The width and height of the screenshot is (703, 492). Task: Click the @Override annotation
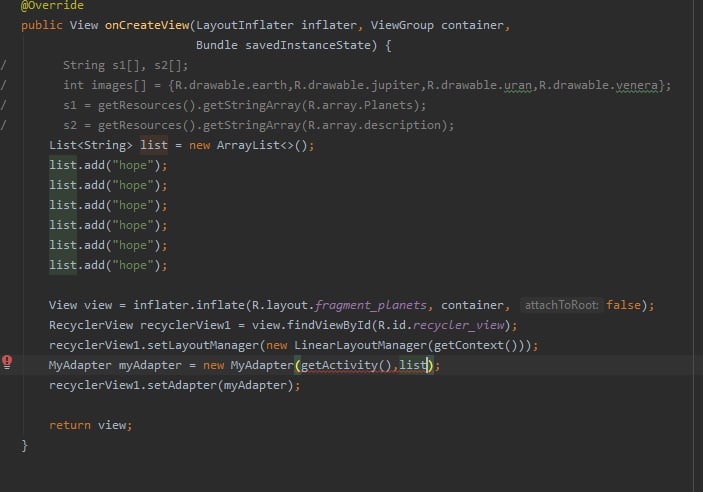coord(52,5)
